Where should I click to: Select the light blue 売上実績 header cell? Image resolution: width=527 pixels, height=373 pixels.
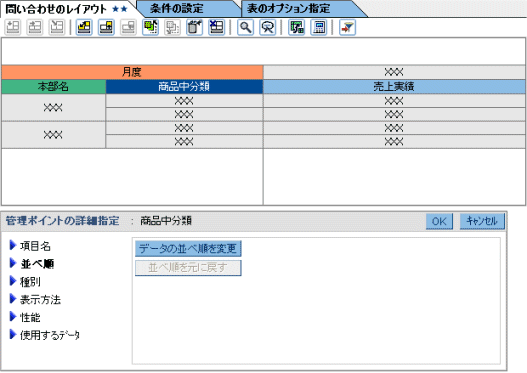394,87
